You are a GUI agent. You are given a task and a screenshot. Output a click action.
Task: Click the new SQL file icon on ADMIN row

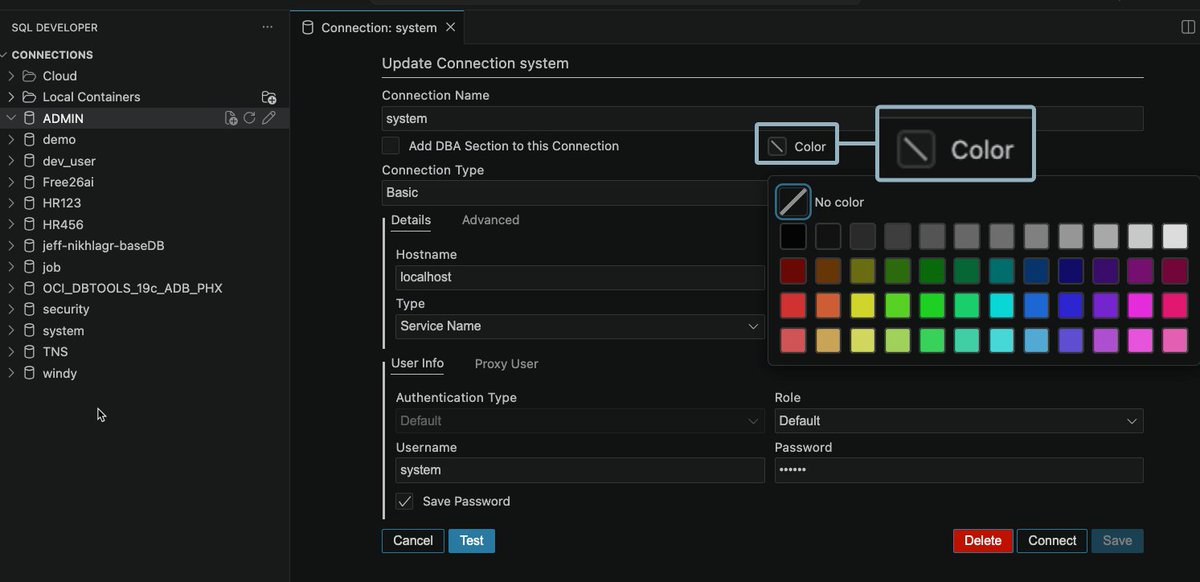(x=231, y=118)
